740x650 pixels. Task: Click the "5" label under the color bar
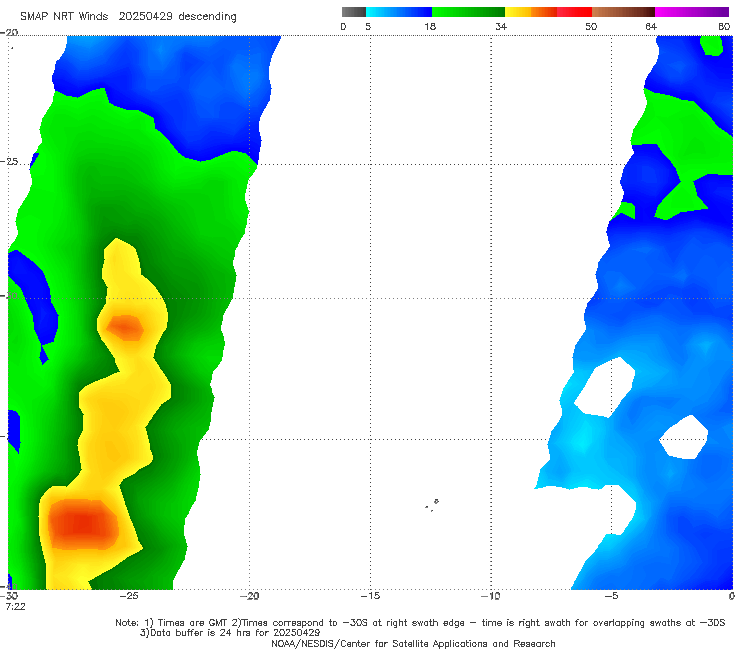(x=368, y=27)
